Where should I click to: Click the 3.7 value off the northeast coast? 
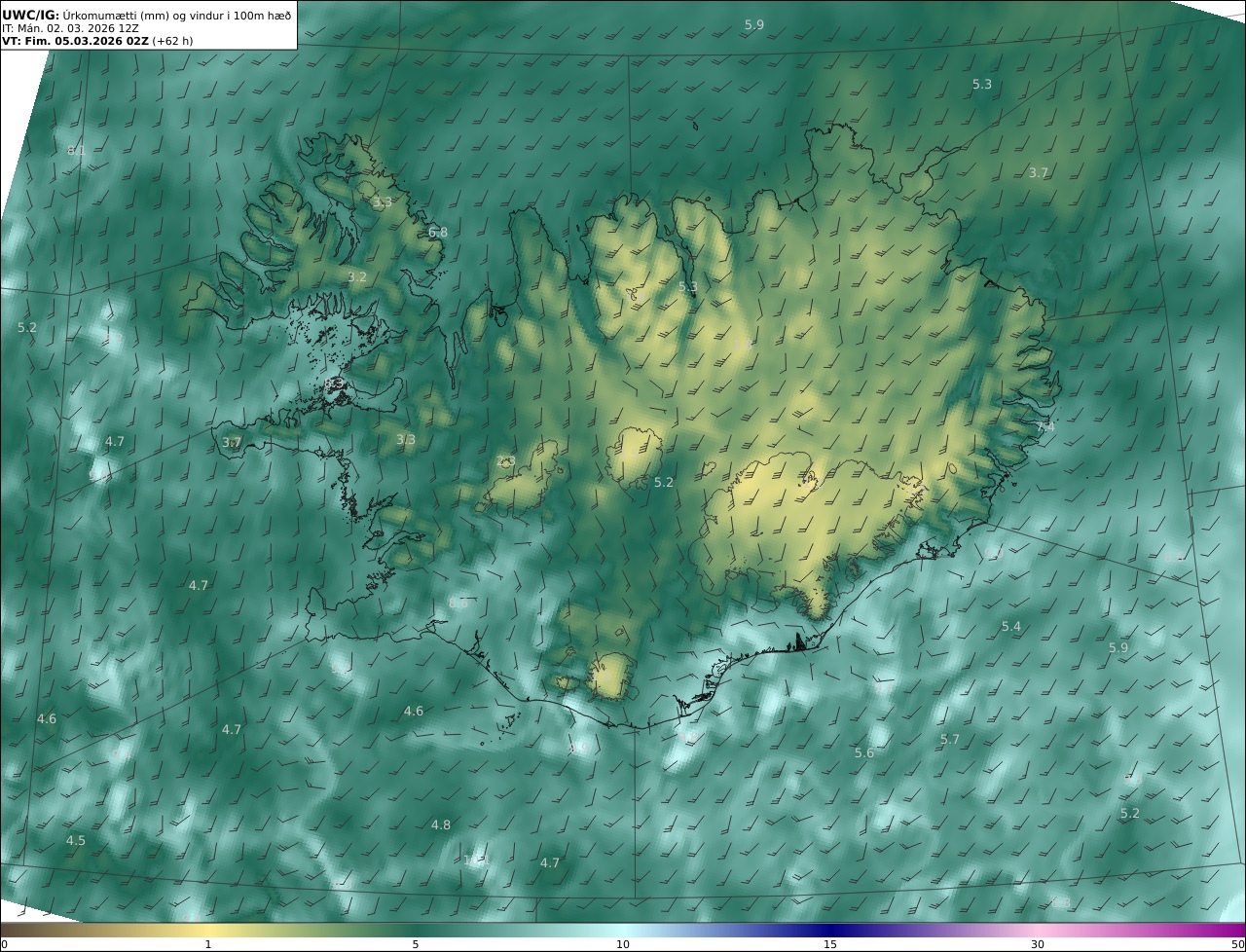coord(1039,172)
